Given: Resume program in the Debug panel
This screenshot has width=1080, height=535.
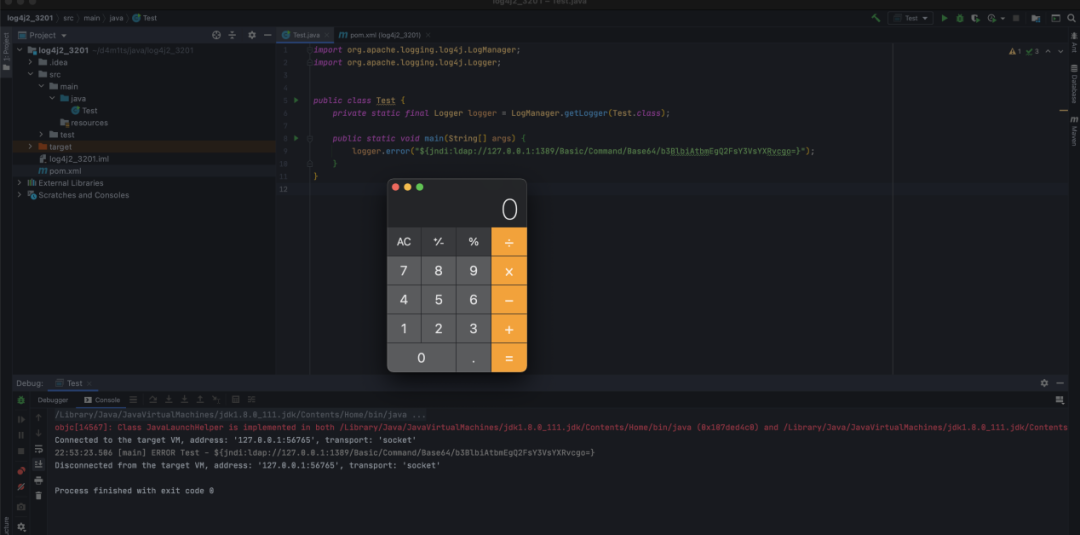Looking at the screenshot, I should (x=21, y=419).
